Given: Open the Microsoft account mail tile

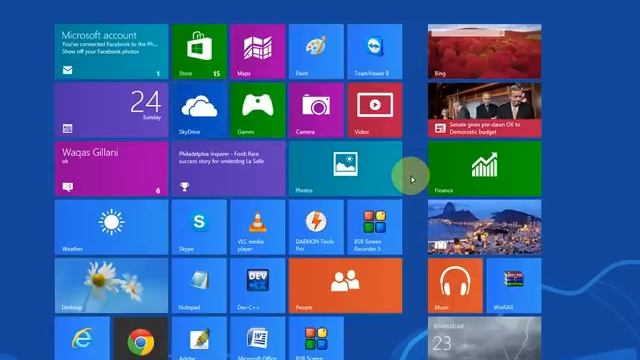Looking at the screenshot, I should tap(111, 51).
